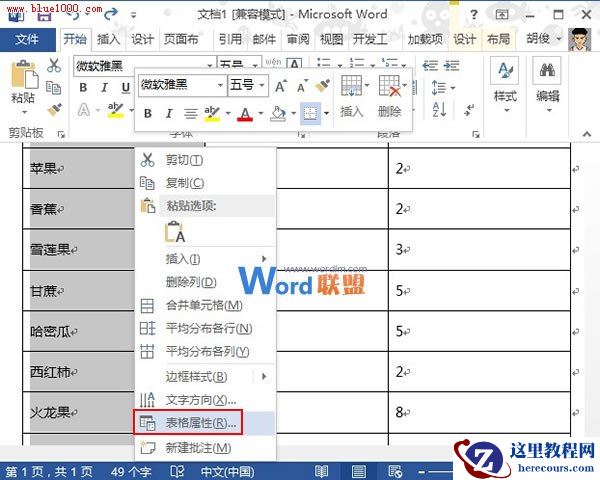
Task: Toggle Bold in the ribbon font group
Action: (x=83, y=88)
